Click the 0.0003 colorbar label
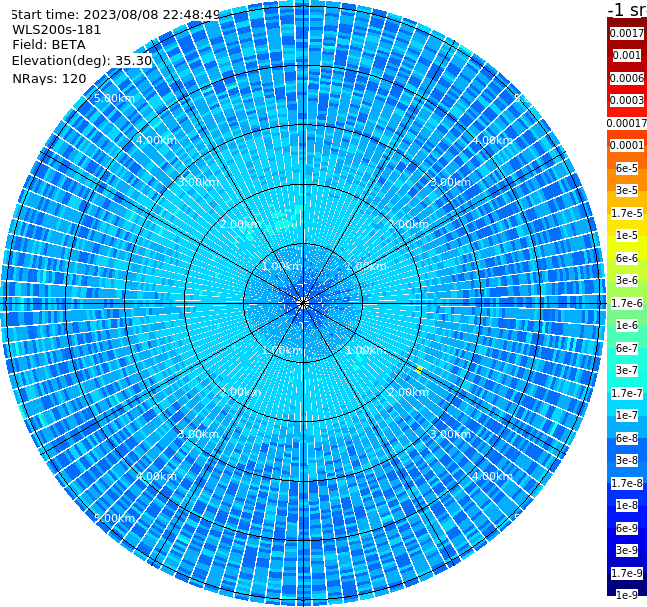Viewport: 647px width, 607px height. [x=627, y=100]
